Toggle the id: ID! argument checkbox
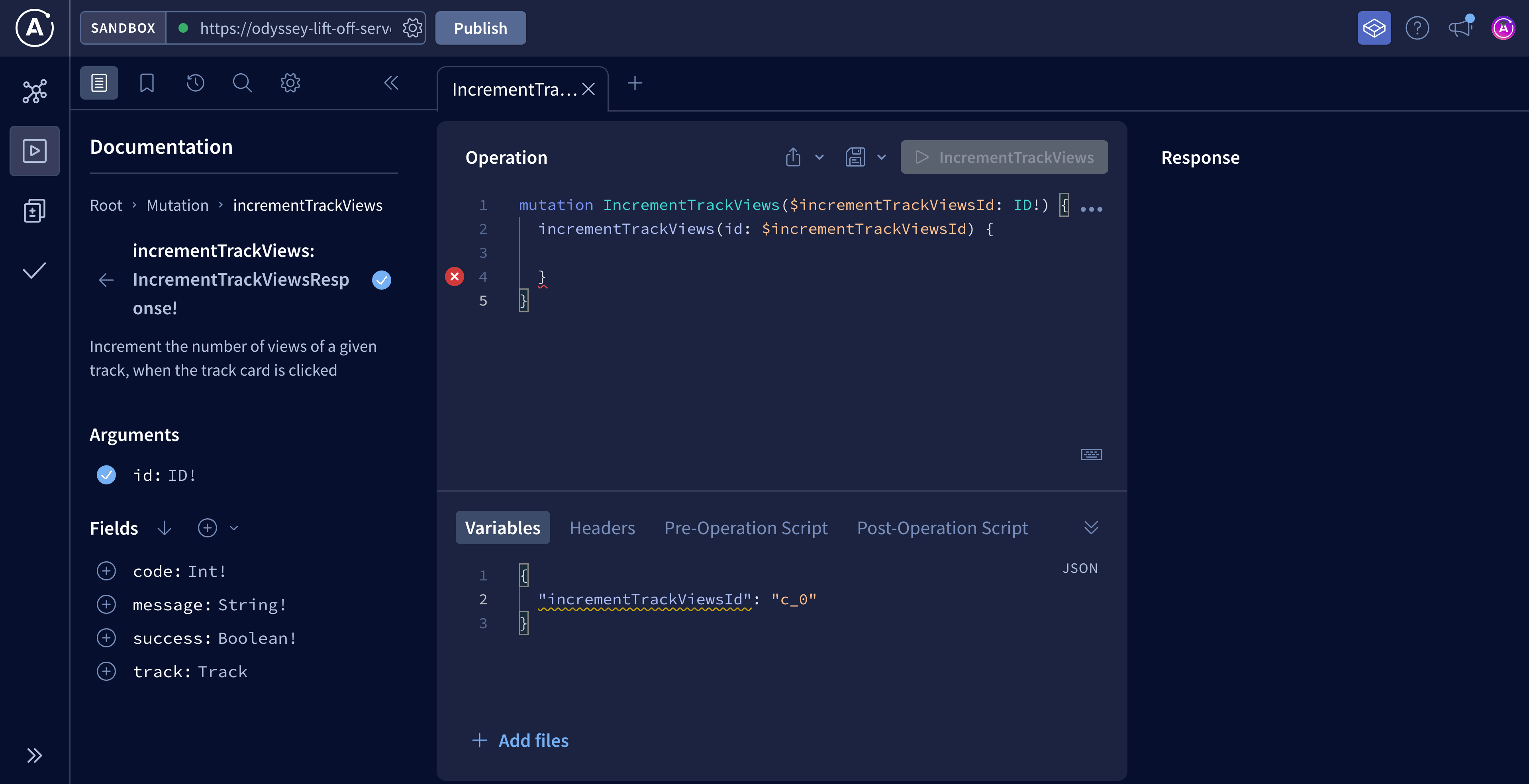Image resolution: width=1529 pixels, height=784 pixels. [x=106, y=475]
